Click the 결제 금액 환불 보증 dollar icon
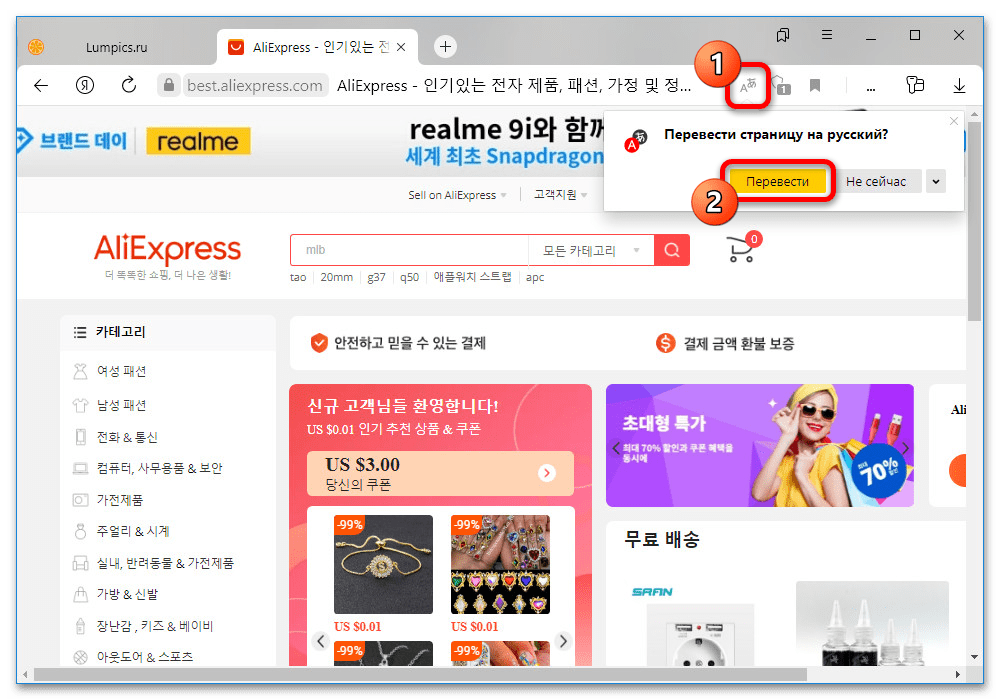1000x700 pixels. [665, 343]
